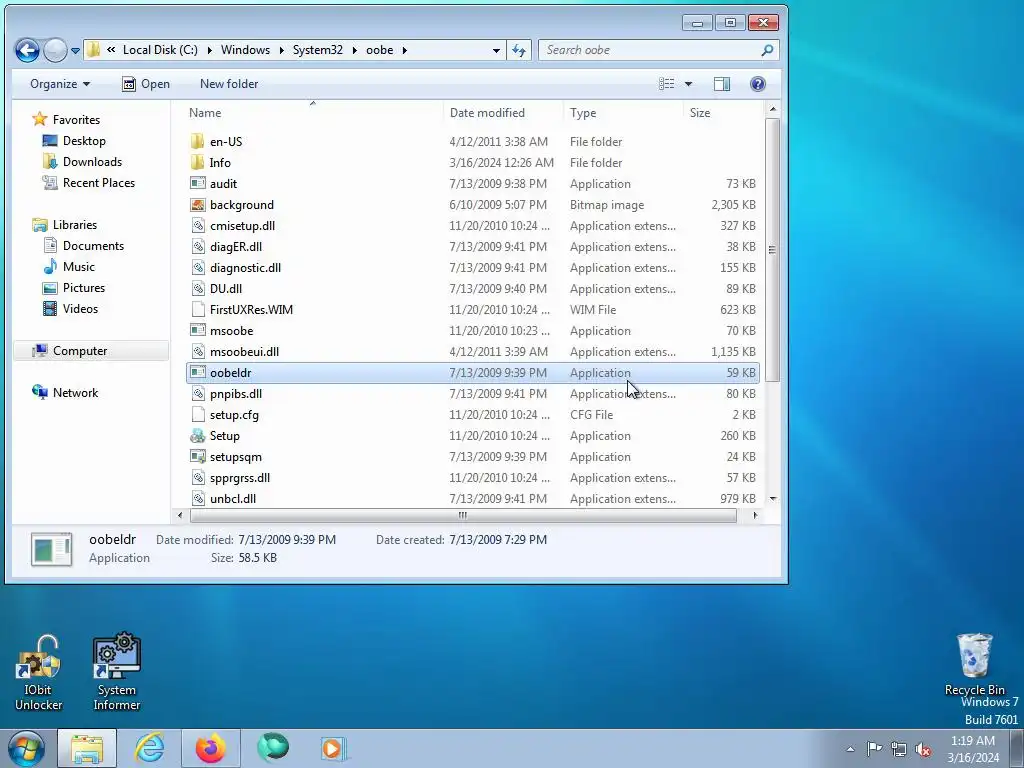Select msoobe application icon

pyautogui.click(x=197, y=330)
